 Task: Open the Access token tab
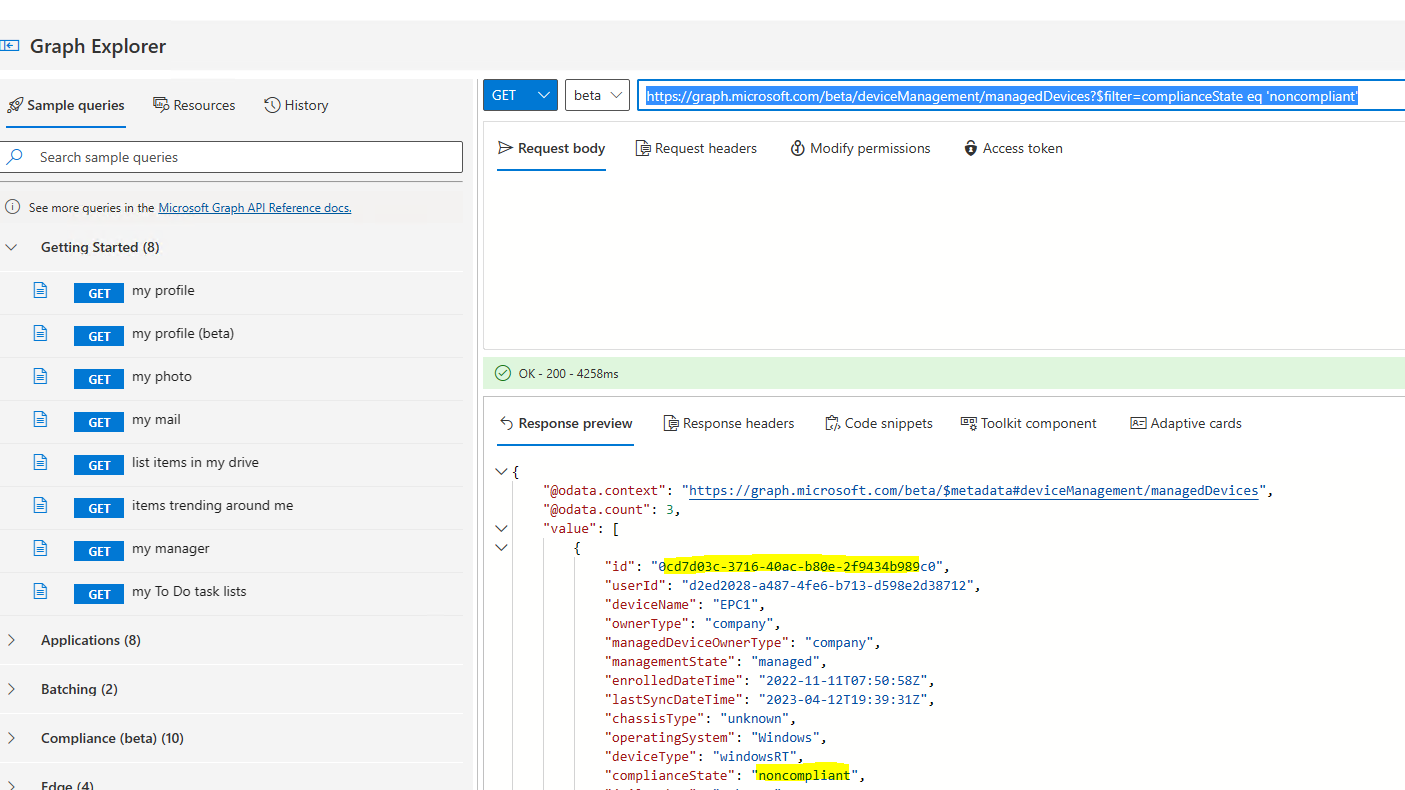[1012, 148]
